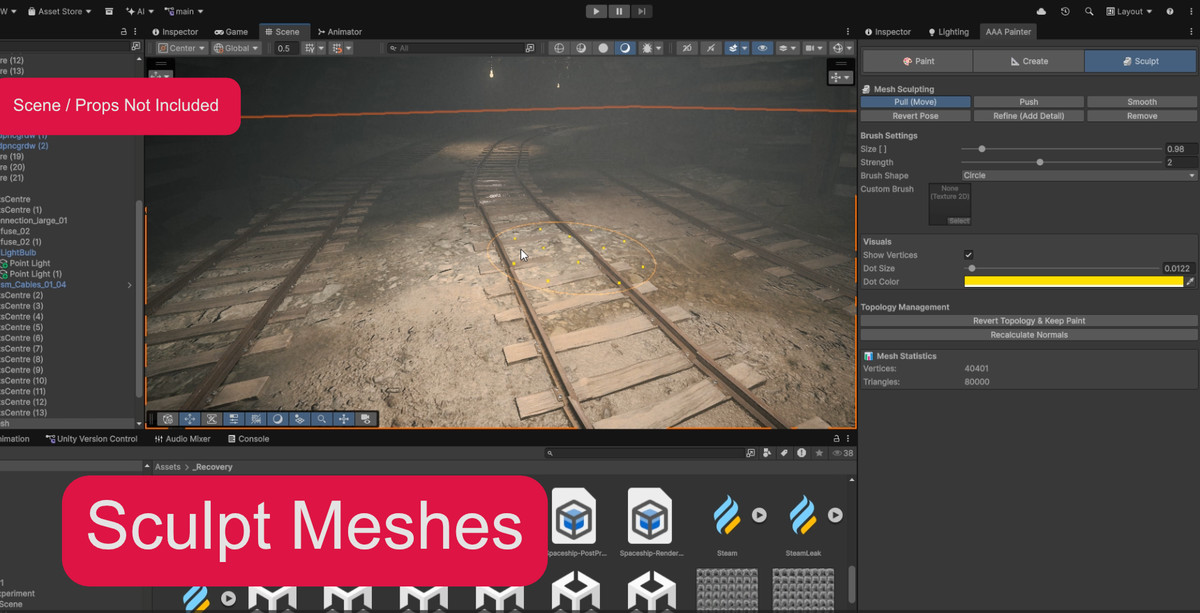This screenshot has height=613, width=1200.
Task: Open the Global orientation dropdown
Action: 236,47
